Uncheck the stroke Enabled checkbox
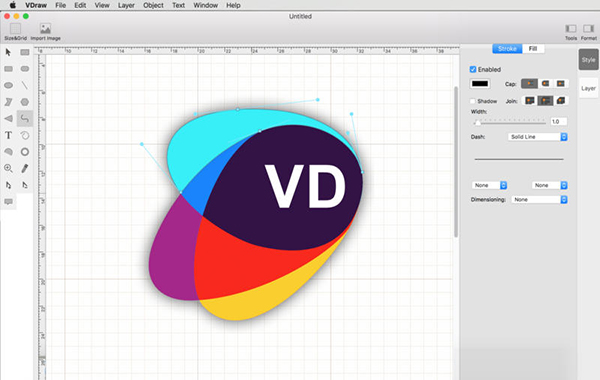The image size is (600, 380). coord(473,69)
